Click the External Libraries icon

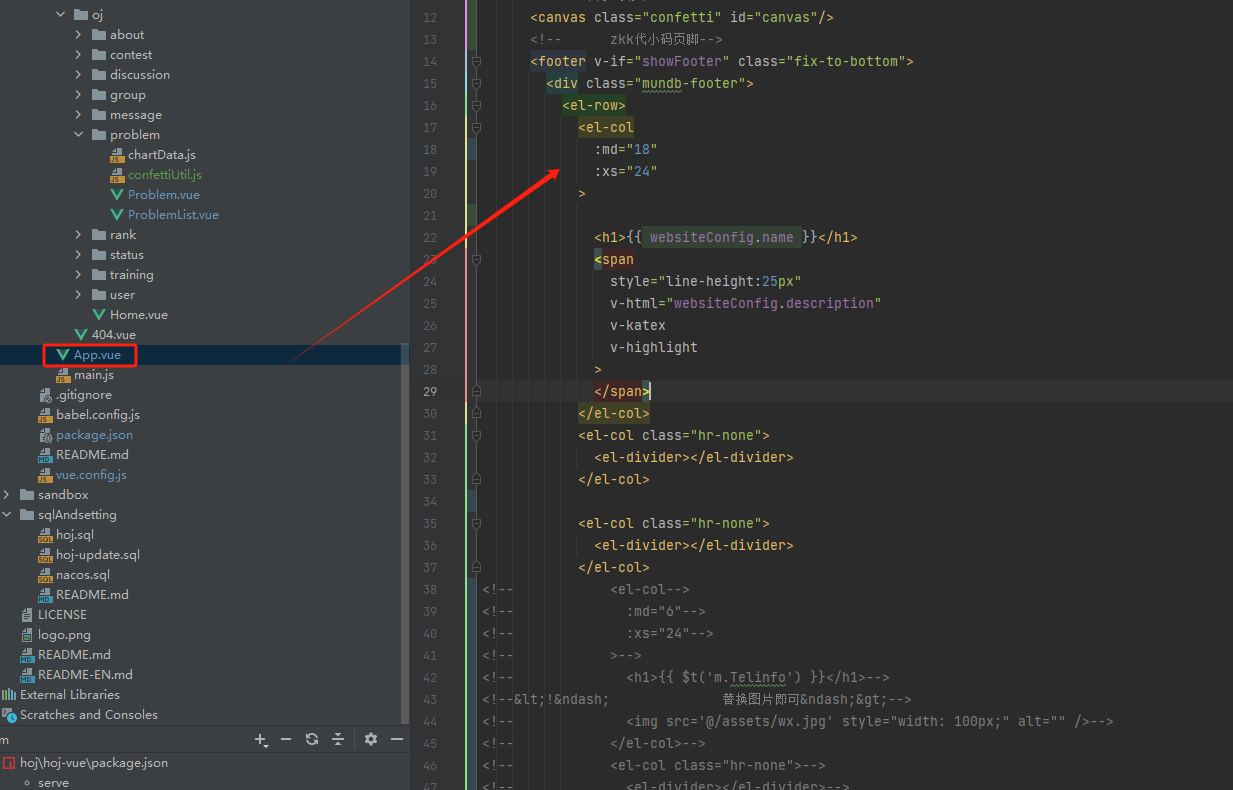(x=9, y=695)
